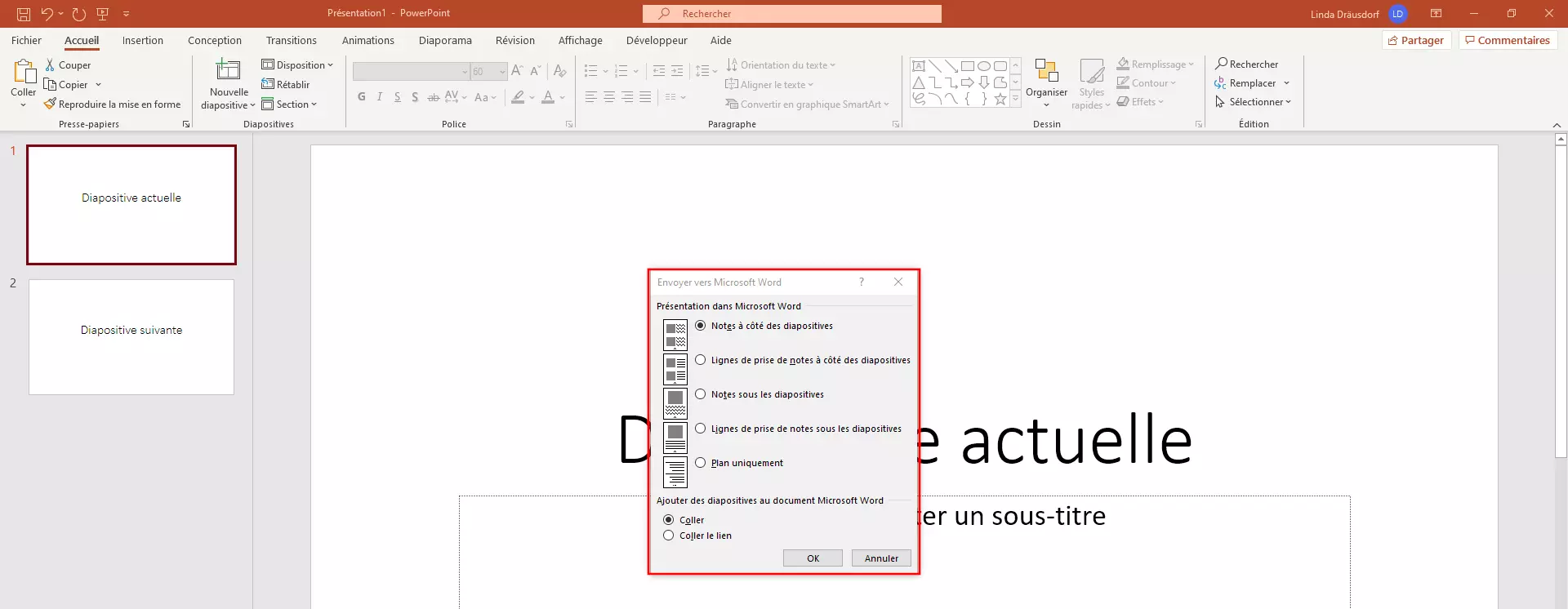Switch to Affichage tab
This screenshot has width=1568, height=609.
(x=581, y=40)
